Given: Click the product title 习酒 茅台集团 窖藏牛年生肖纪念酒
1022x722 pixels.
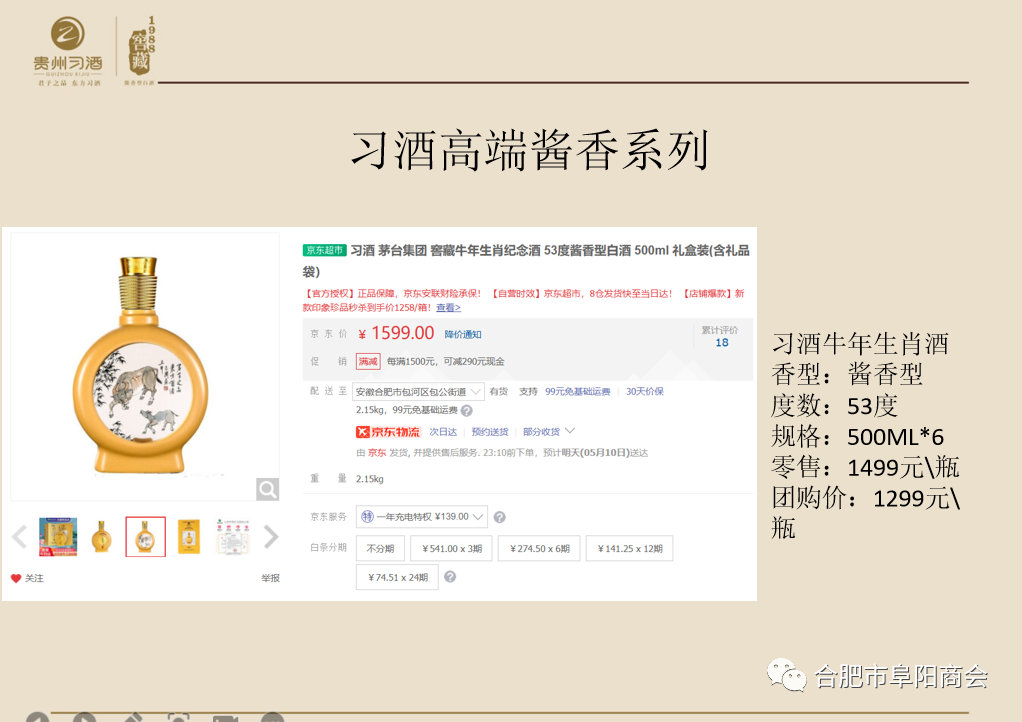Looking at the screenshot, I should coord(526,260).
